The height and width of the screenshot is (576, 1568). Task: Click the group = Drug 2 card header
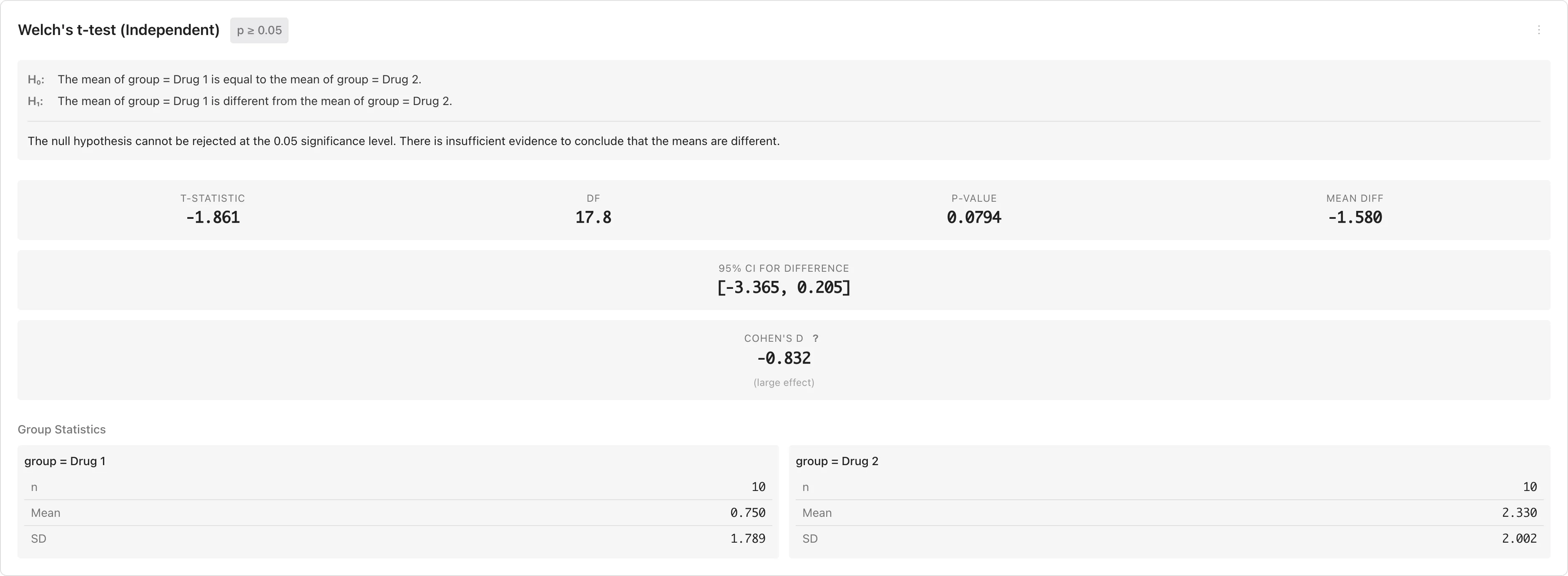837,461
